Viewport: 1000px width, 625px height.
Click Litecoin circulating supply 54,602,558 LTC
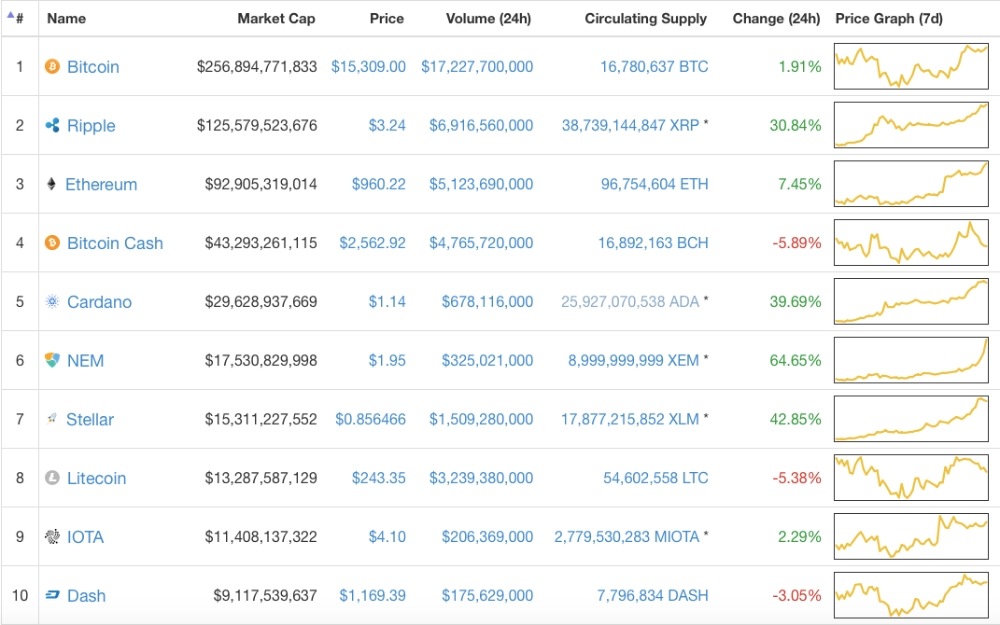tap(655, 478)
